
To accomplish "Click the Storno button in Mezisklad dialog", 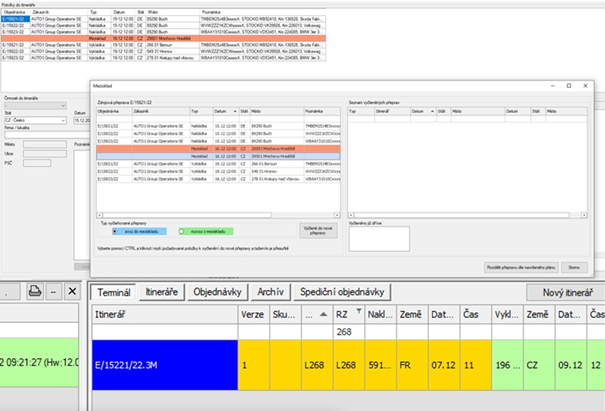I will pos(575,267).
